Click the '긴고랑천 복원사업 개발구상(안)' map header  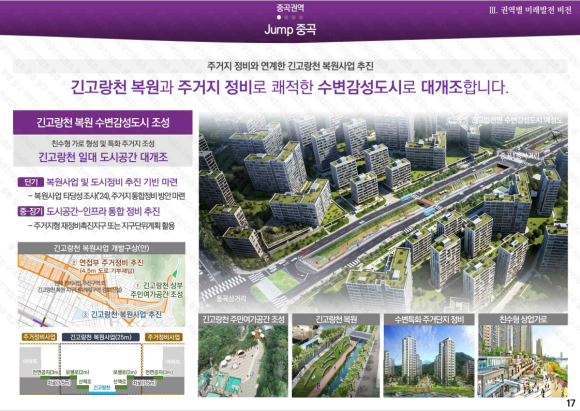101,248
